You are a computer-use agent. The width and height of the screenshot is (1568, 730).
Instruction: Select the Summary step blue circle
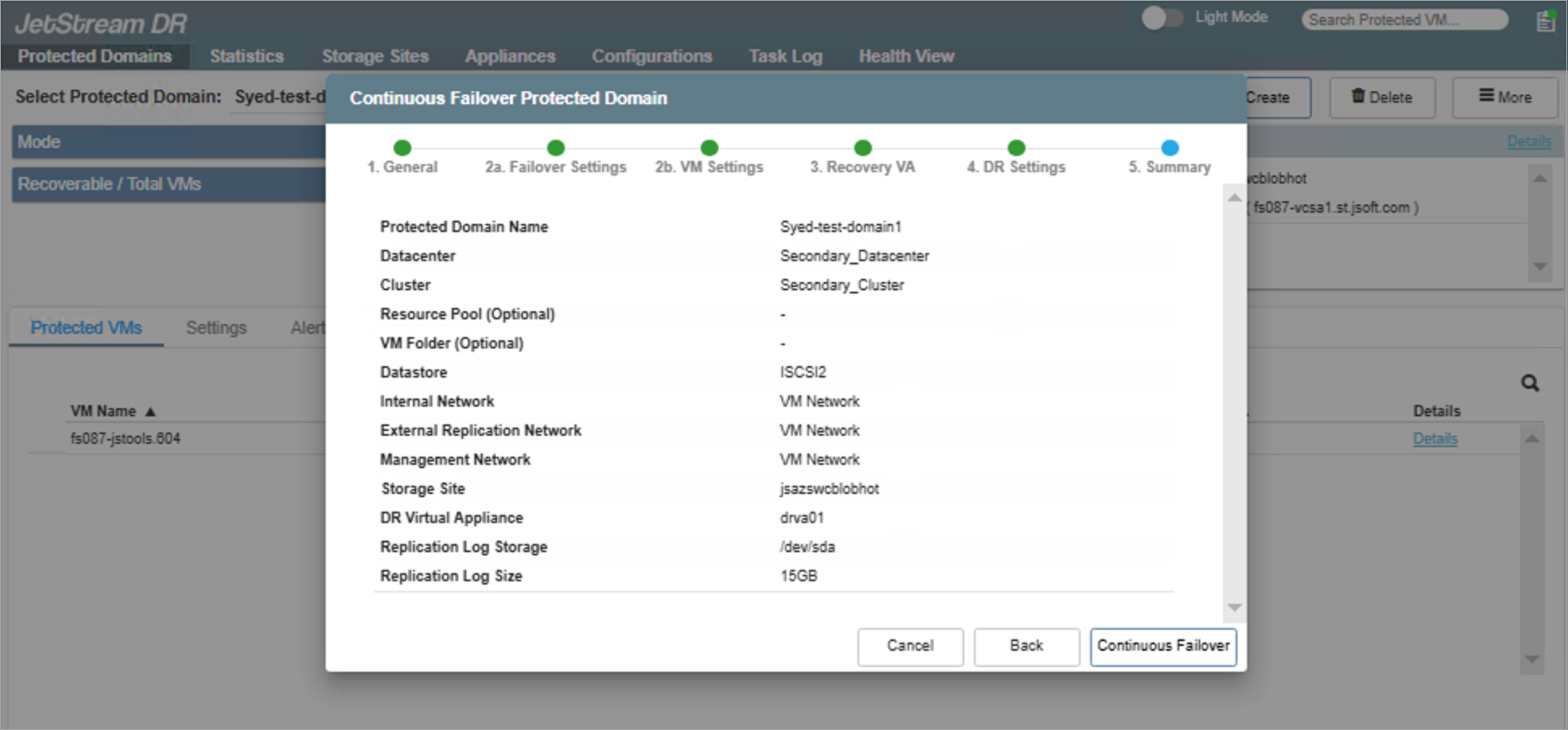pyautogui.click(x=1169, y=148)
